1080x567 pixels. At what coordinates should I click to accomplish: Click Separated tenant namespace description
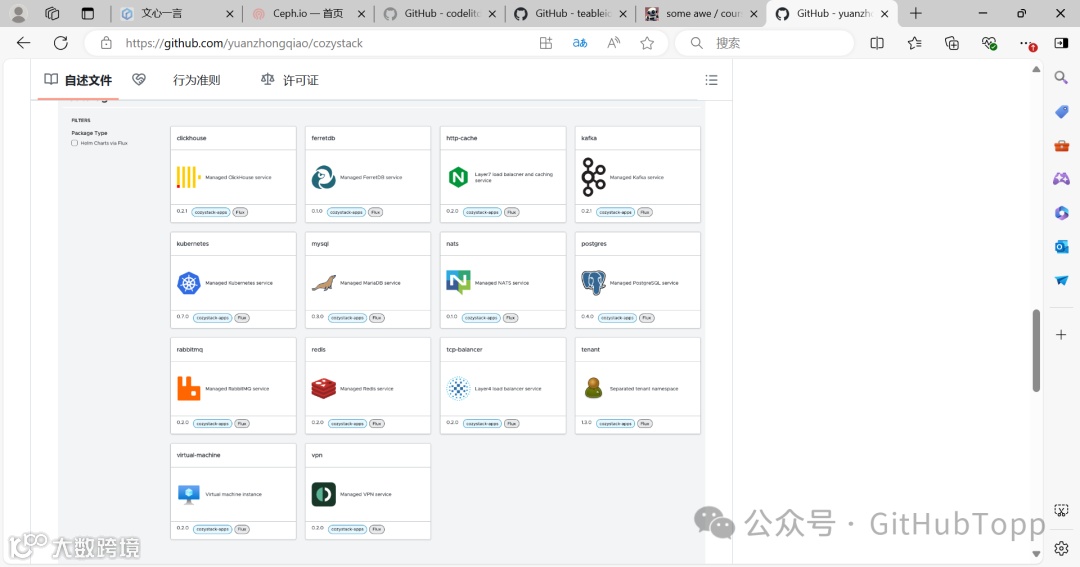click(x=644, y=389)
